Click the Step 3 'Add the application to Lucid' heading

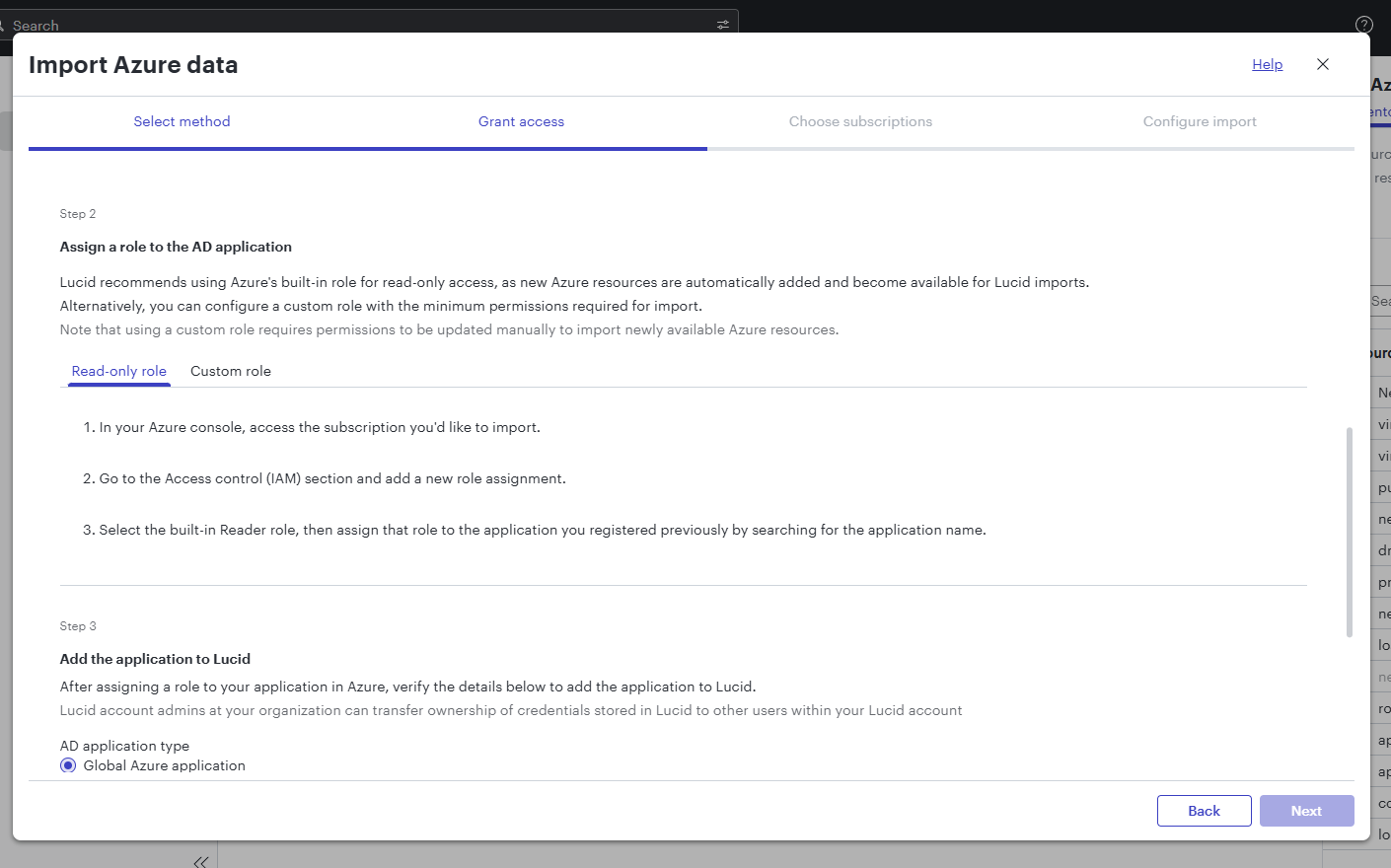click(155, 658)
